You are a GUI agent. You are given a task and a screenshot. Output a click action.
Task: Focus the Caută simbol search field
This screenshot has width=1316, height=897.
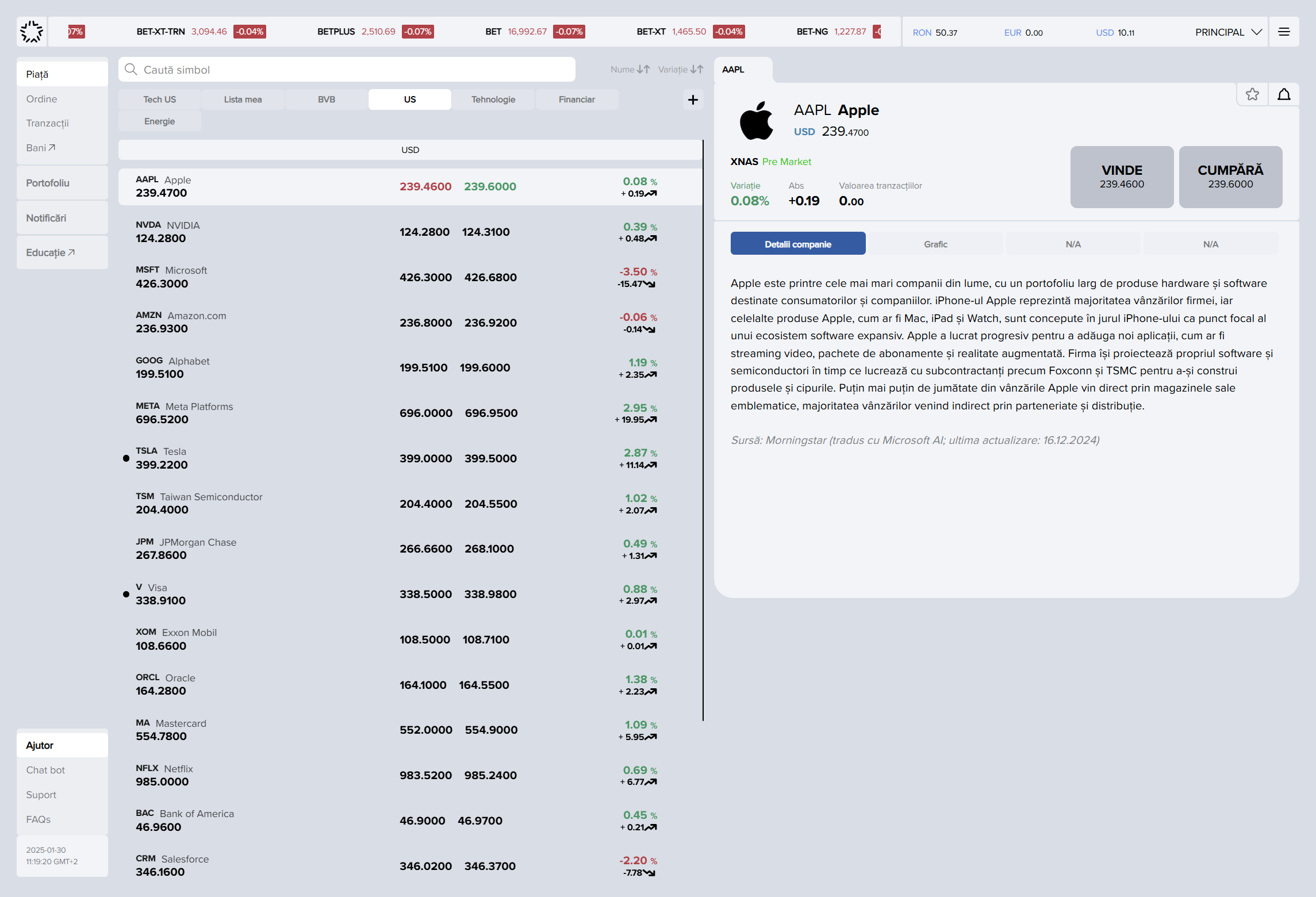point(347,70)
